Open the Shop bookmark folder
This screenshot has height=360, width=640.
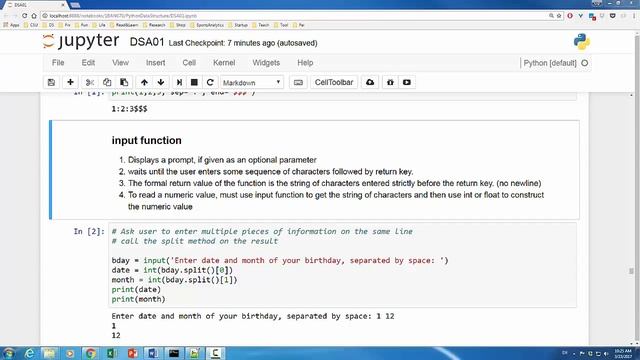pyautogui.click(x=178, y=25)
